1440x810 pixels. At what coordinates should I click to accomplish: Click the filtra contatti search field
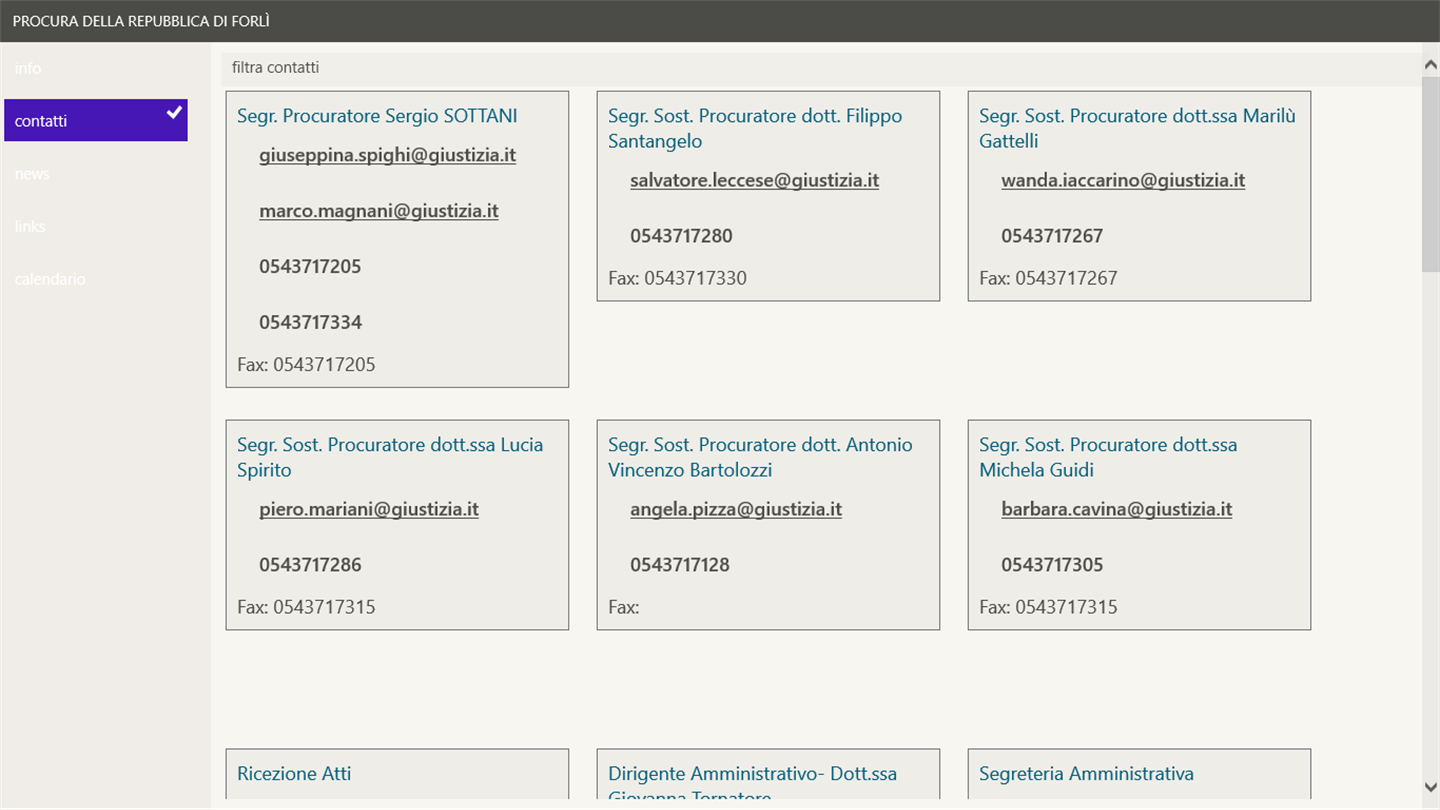[x=820, y=68]
